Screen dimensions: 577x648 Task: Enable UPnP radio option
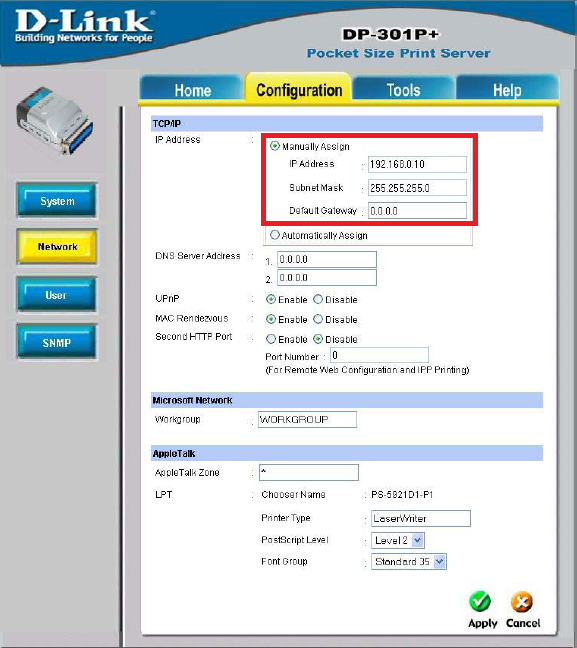(x=271, y=299)
